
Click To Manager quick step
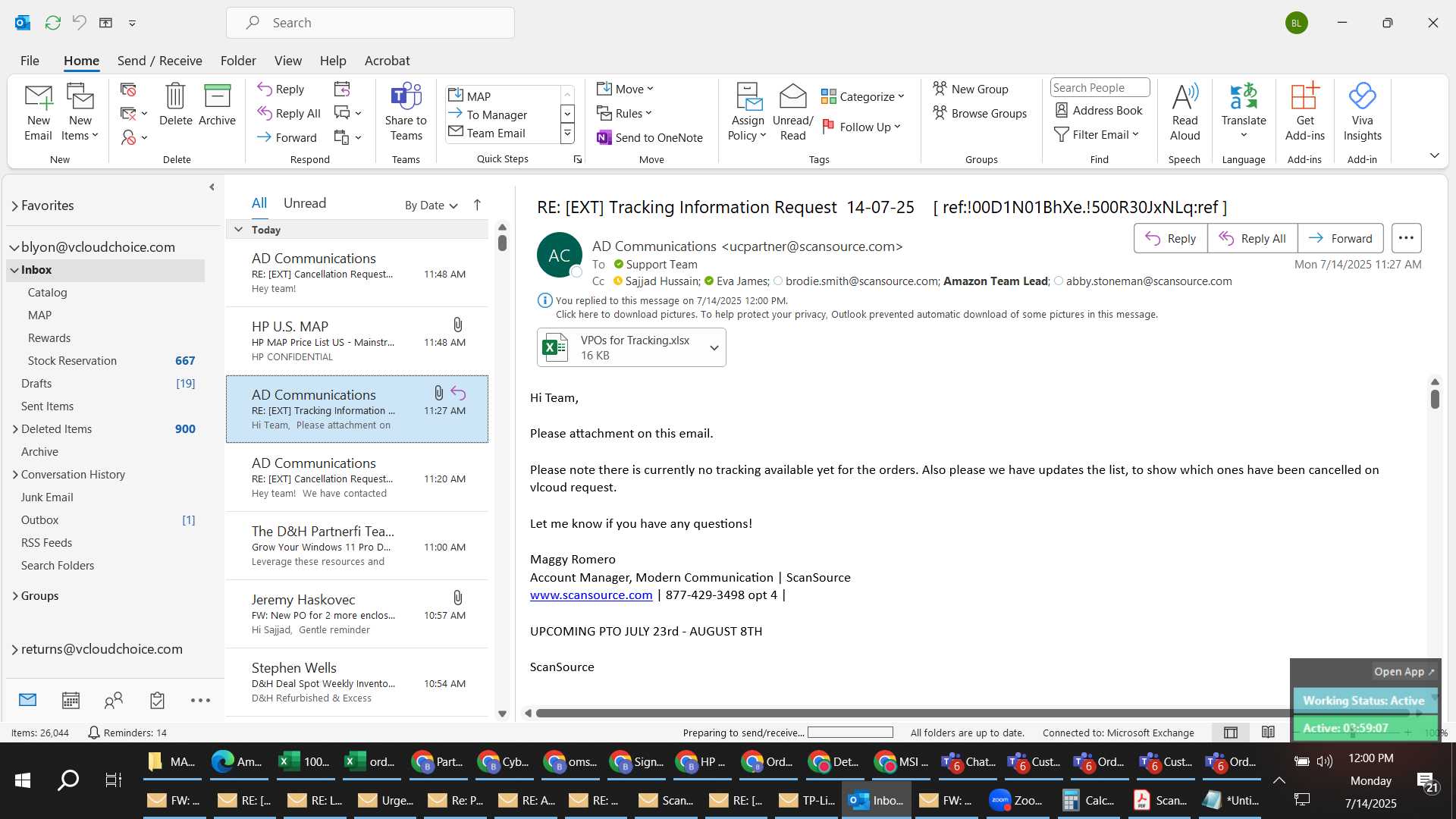497,115
